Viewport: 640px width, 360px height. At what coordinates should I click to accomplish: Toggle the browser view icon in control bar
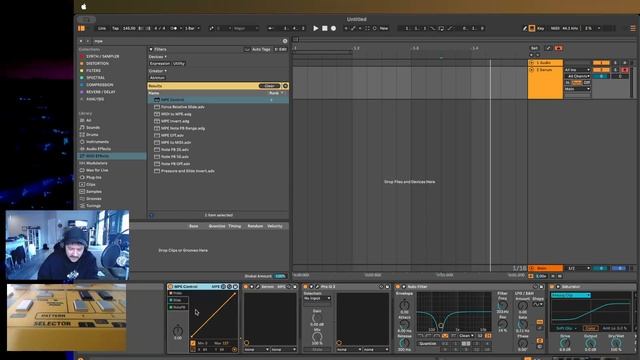pos(81,28)
